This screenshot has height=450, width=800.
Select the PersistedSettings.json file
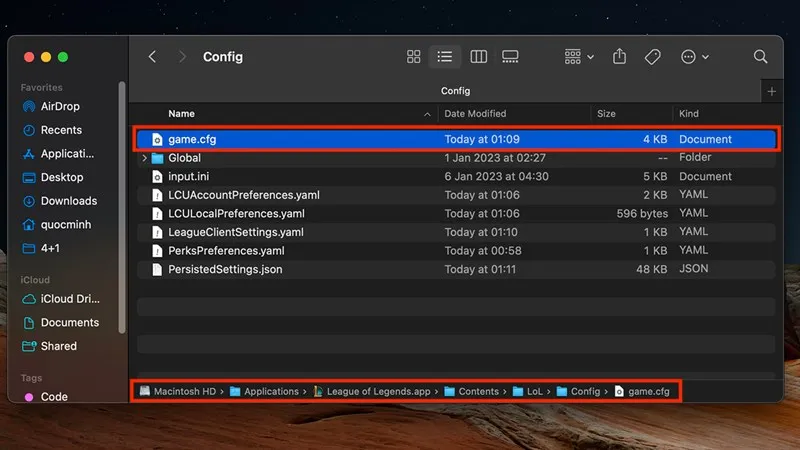[x=225, y=269]
